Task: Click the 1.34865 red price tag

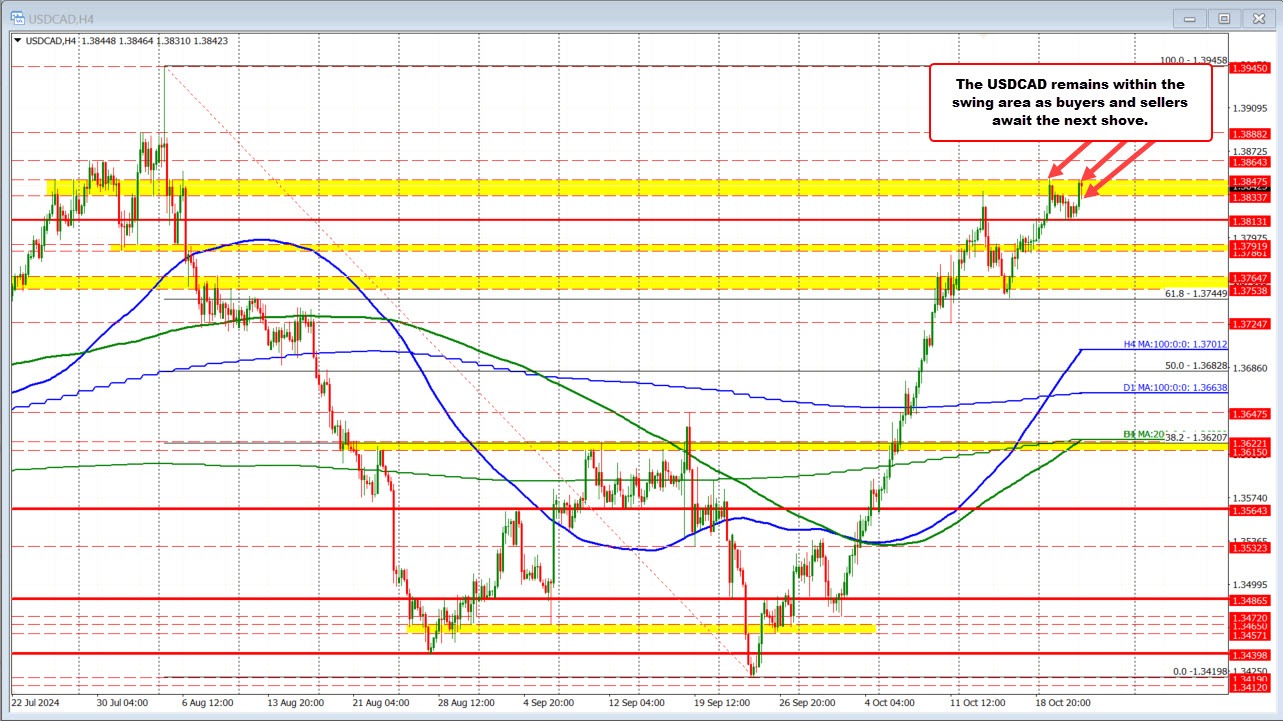Action: pos(1250,601)
